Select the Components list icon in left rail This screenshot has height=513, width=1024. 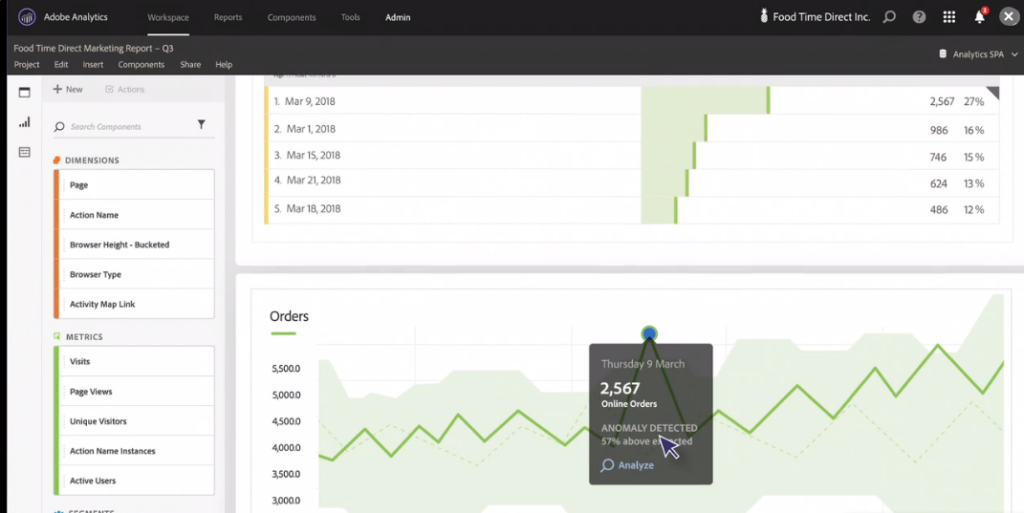(x=24, y=152)
